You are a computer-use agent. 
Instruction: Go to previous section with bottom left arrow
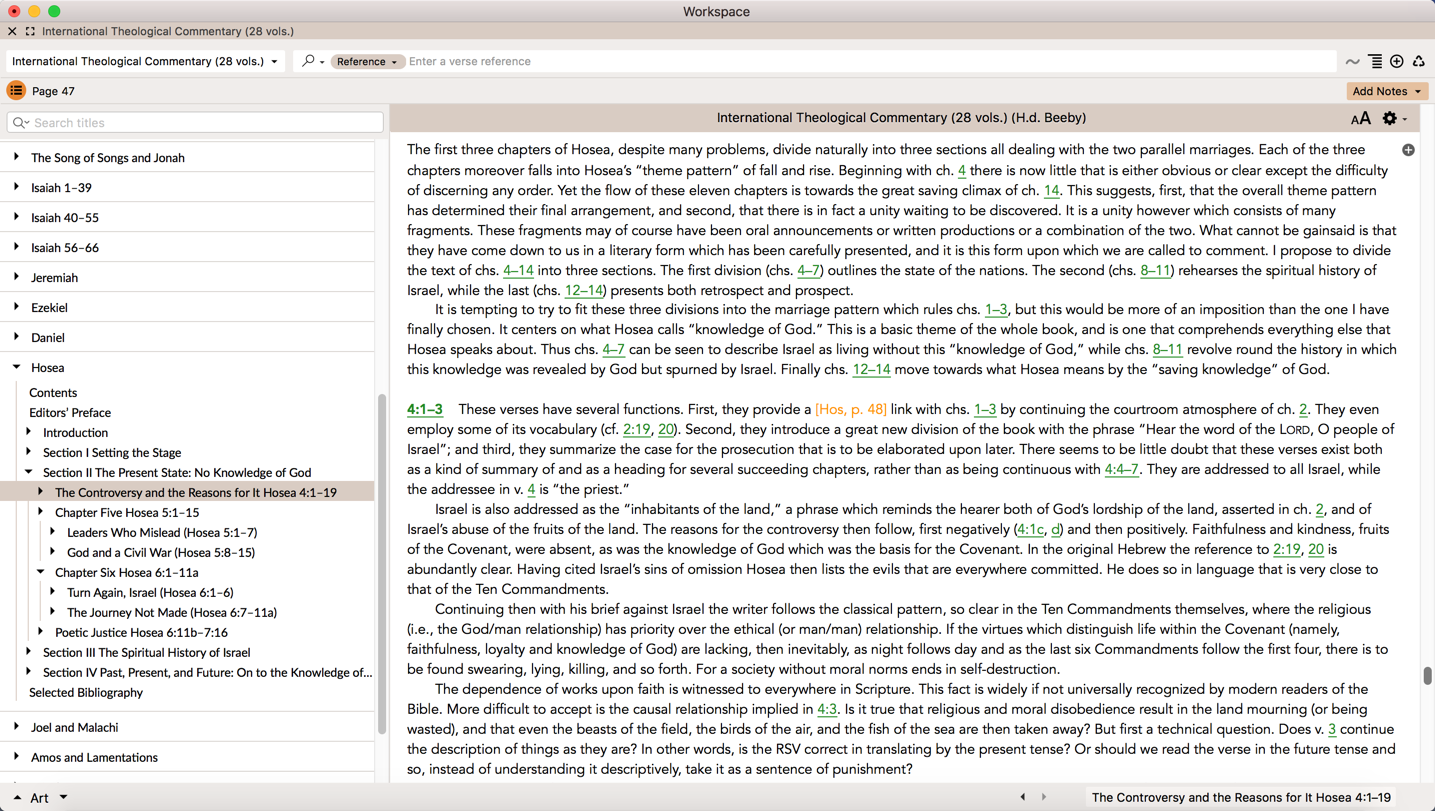click(x=1022, y=797)
